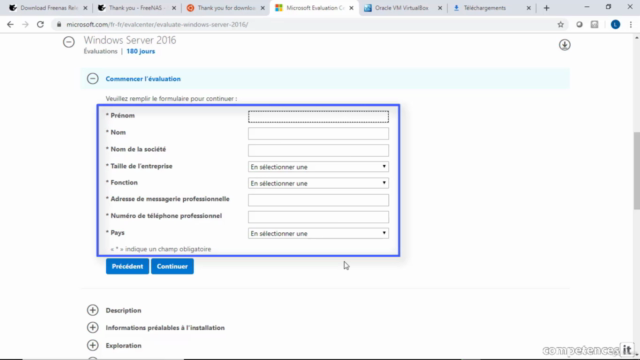The width and height of the screenshot is (640, 360).
Task: Click the 180 jours link
Action: point(140,51)
